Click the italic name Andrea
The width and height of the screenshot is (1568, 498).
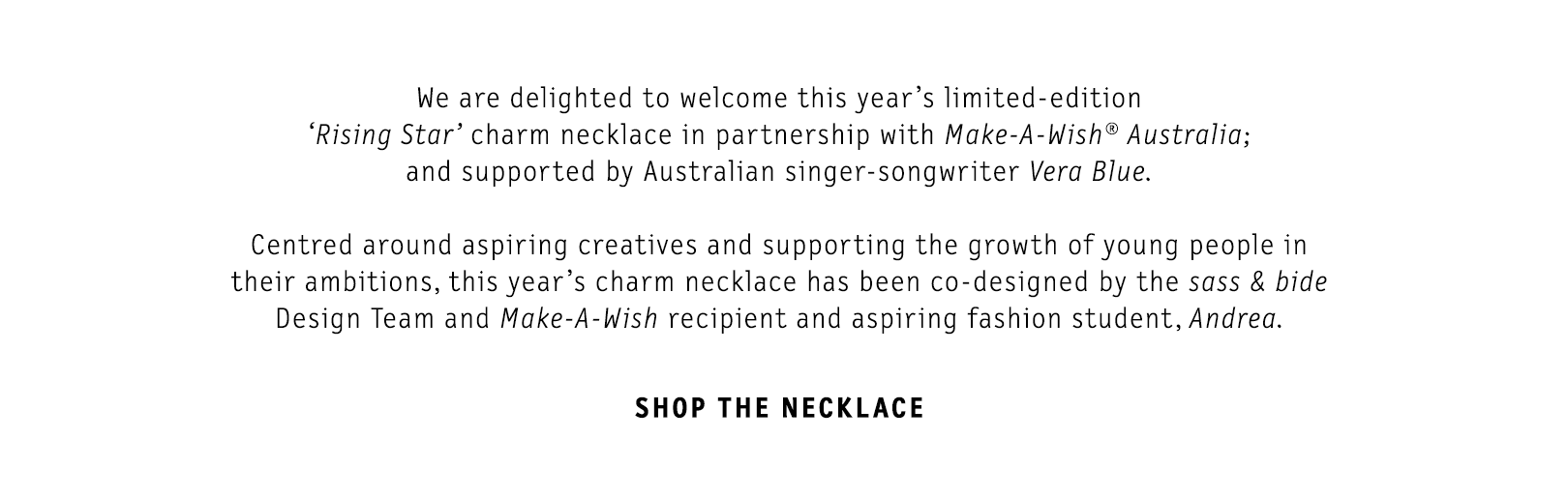point(1233,319)
